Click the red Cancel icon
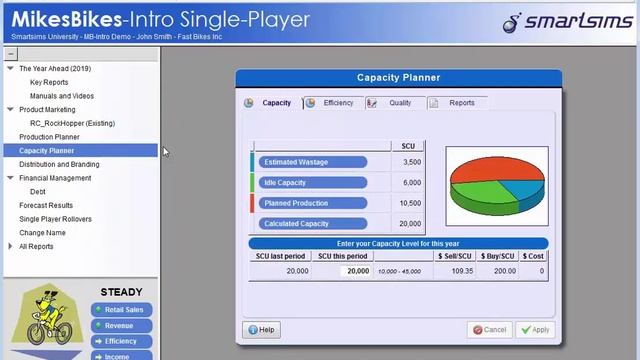Viewport: 640px width, 360px height. click(x=478, y=330)
